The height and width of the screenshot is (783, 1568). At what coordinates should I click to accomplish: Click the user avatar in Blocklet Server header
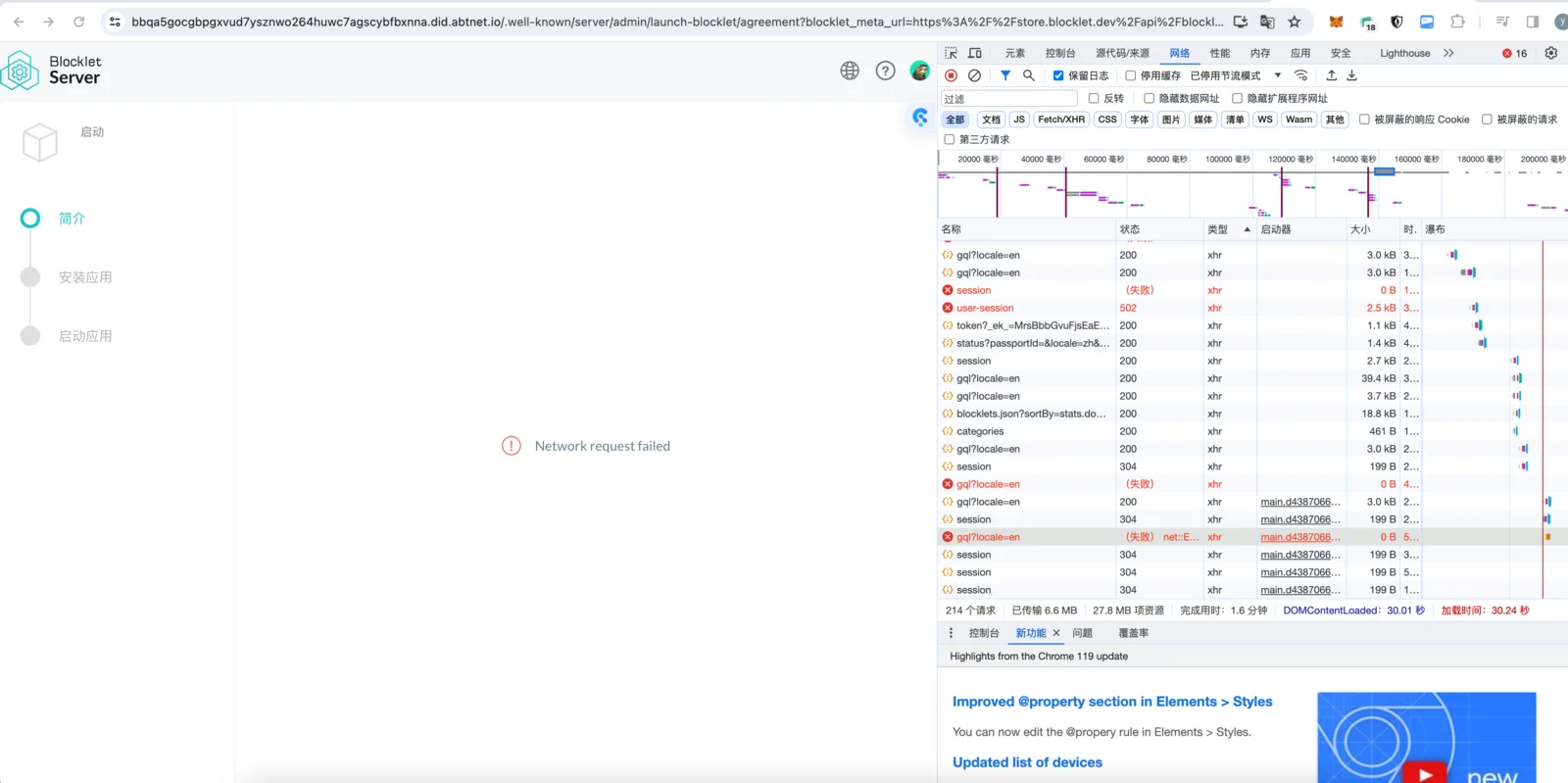[919, 71]
